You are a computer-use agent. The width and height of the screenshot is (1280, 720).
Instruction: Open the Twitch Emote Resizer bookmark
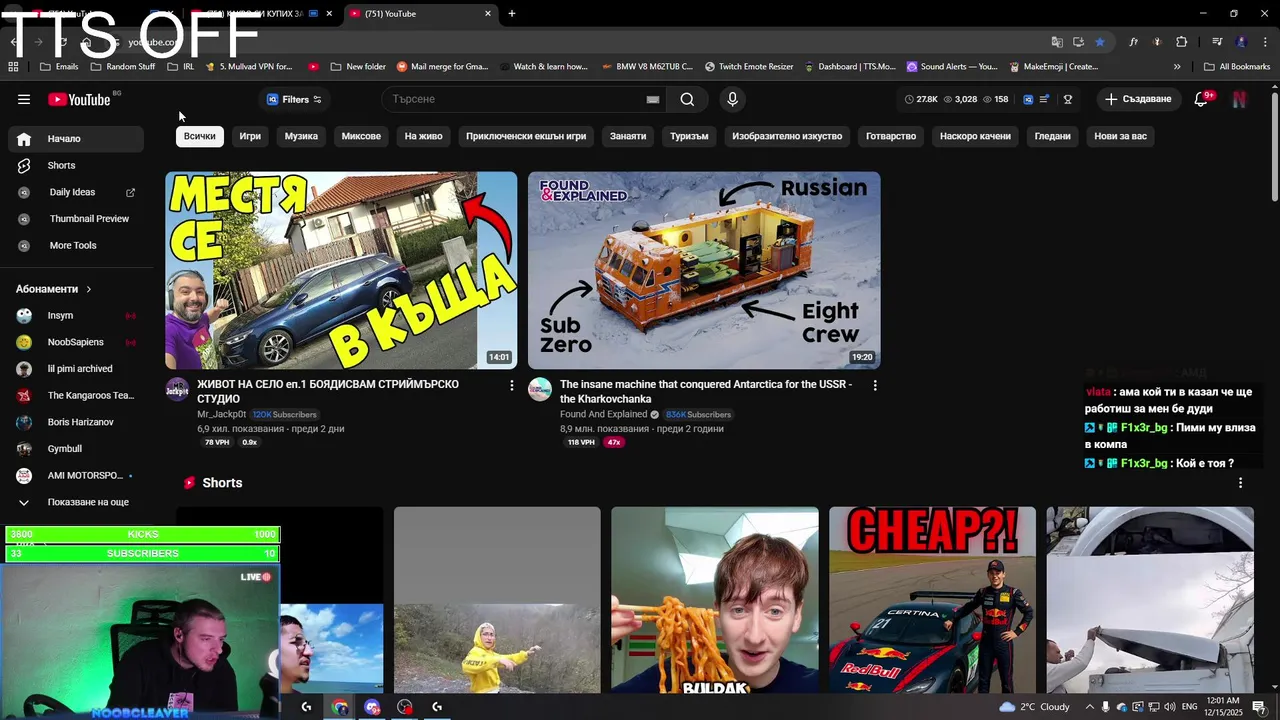pyautogui.click(x=749, y=67)
